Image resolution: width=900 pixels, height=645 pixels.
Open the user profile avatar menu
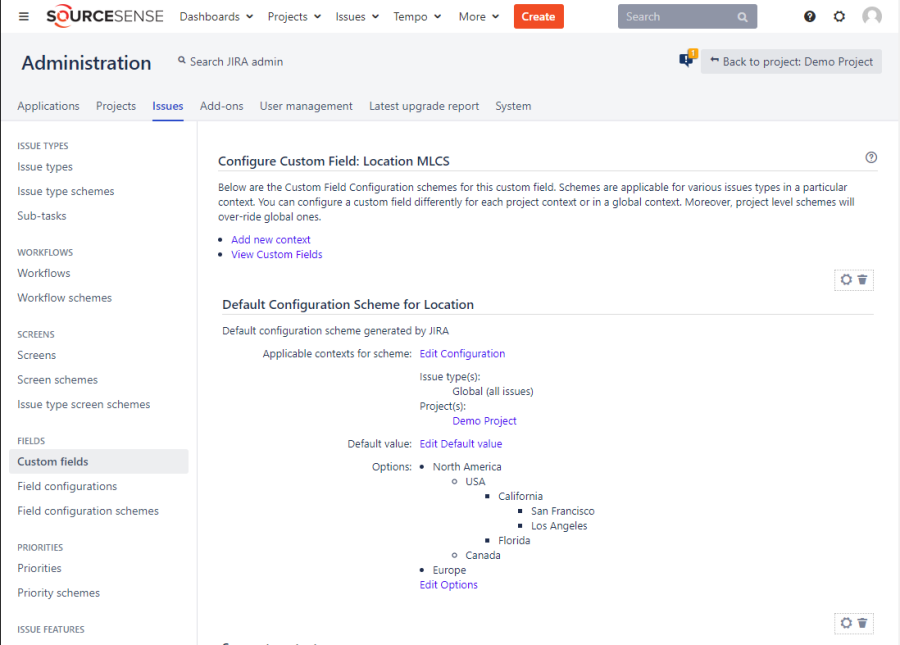tap(872, 17)
